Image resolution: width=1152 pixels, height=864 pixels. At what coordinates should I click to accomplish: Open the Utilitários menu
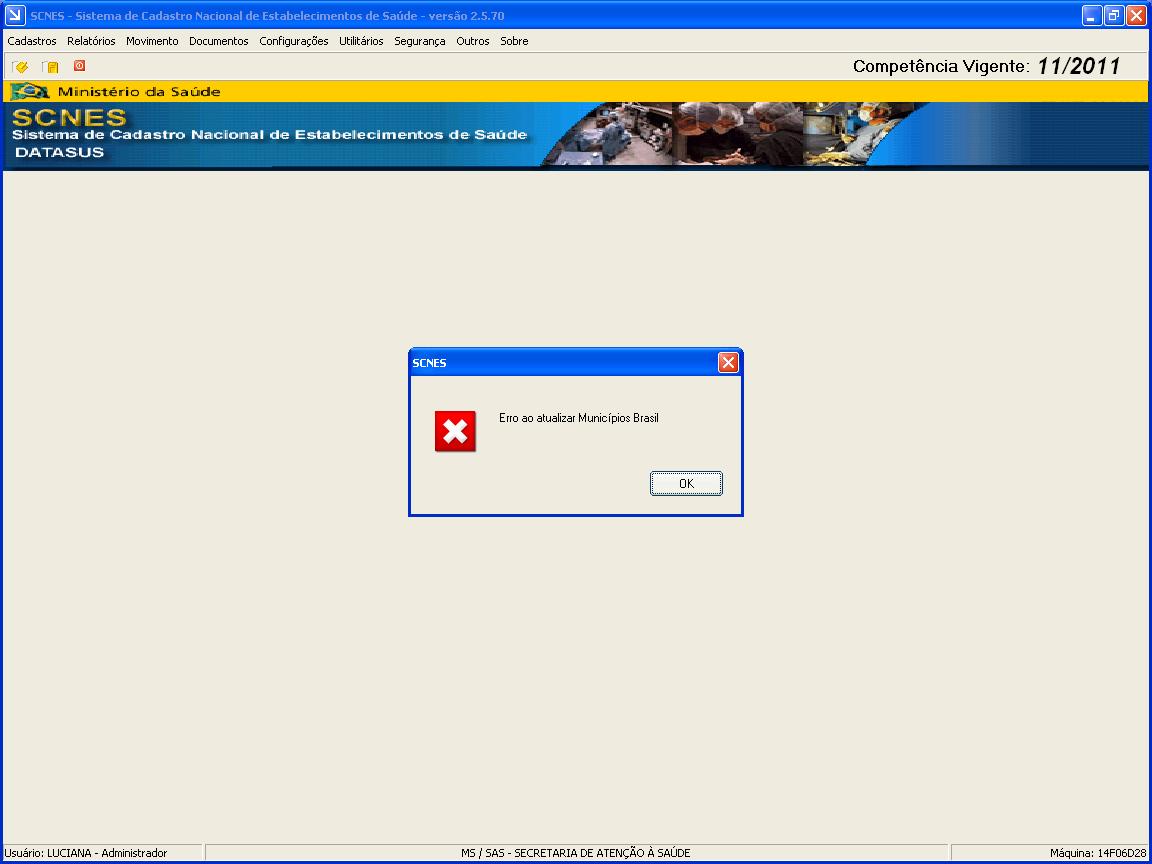coord(361,41)
